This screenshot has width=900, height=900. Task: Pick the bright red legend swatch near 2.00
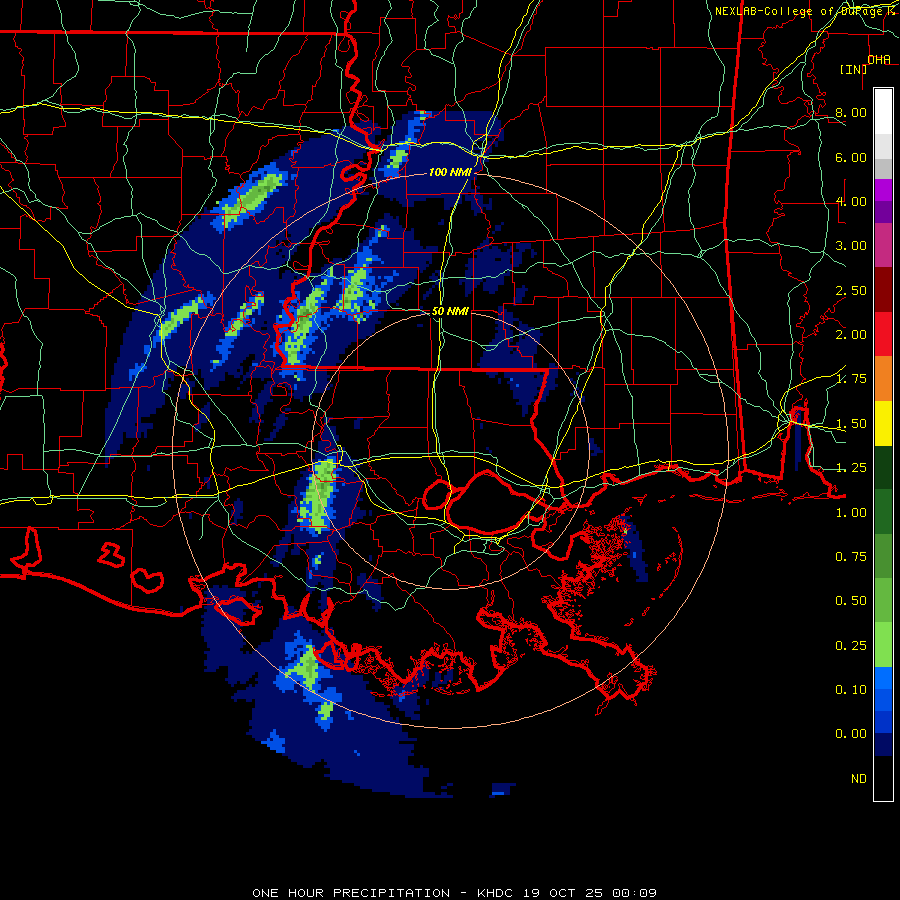click(x=883, y=334)
